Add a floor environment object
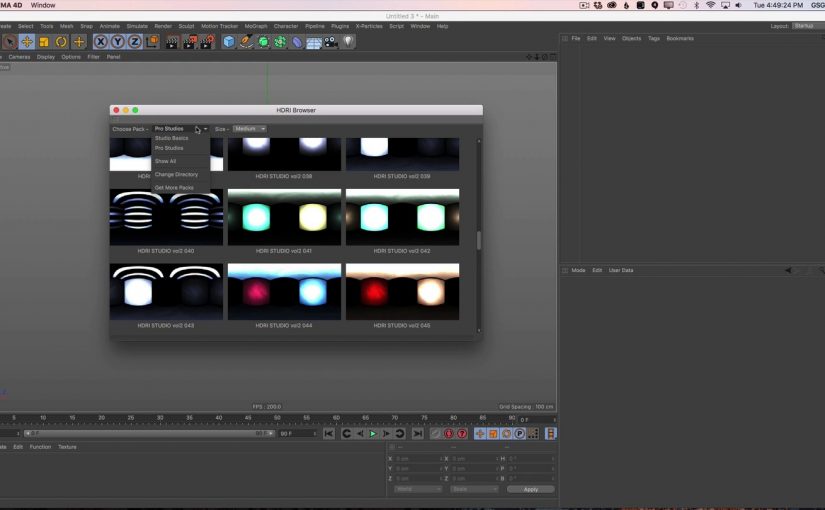The width and height of the screenshot is (825, 510). tap(314, 42)
